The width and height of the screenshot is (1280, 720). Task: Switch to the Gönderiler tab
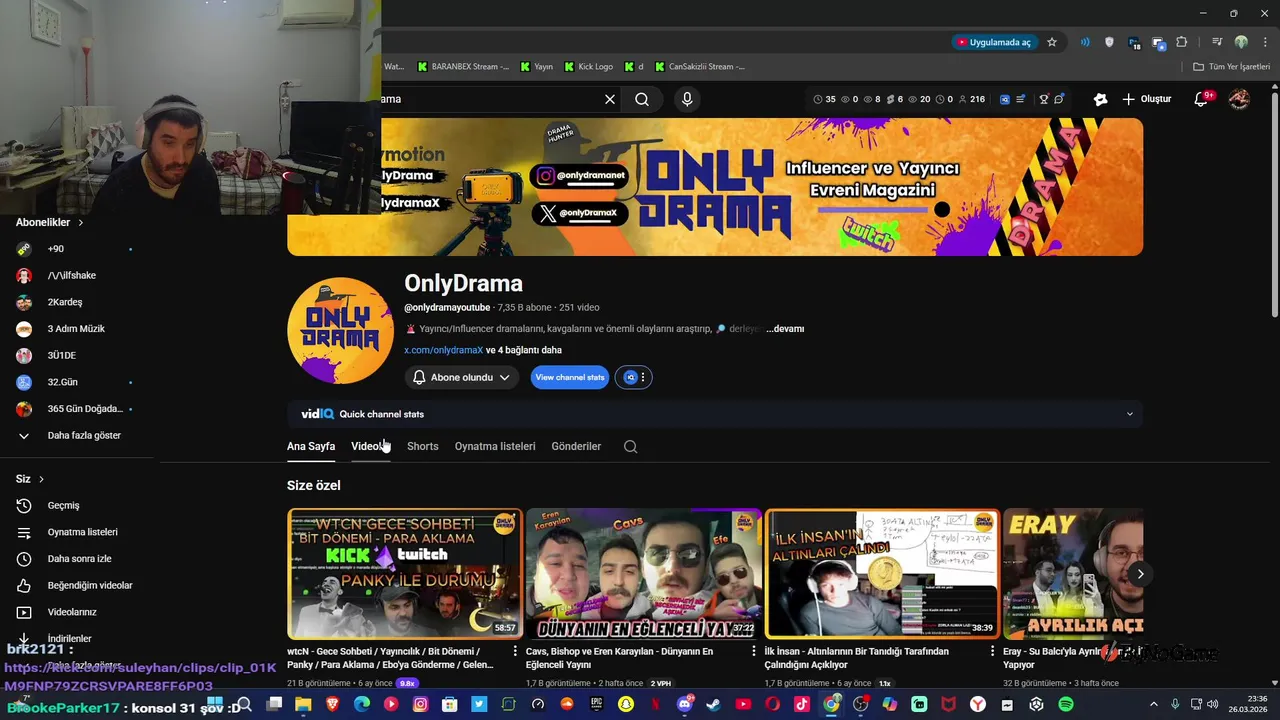(x=576, y=446)
